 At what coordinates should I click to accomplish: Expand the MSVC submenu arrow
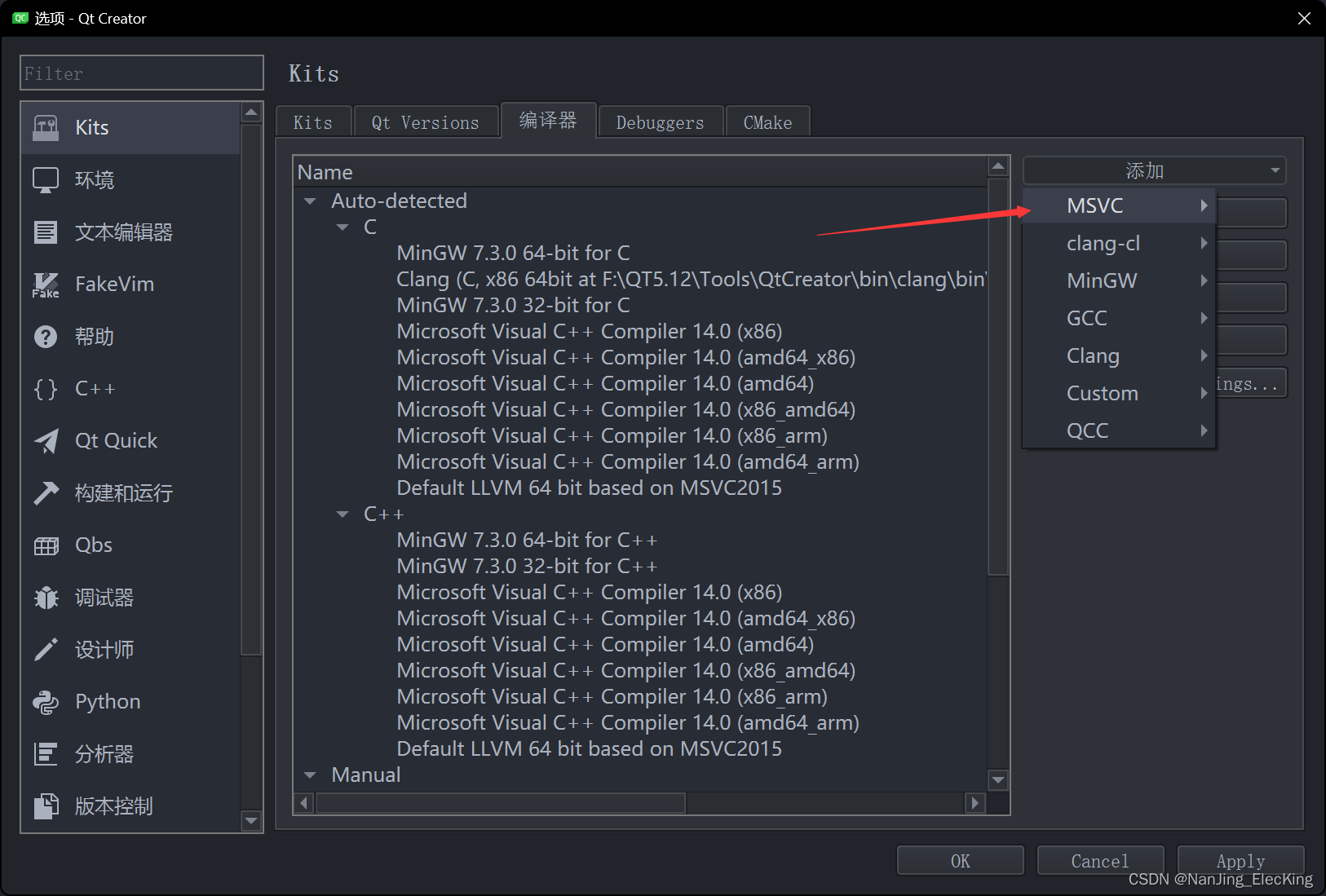1204,205
